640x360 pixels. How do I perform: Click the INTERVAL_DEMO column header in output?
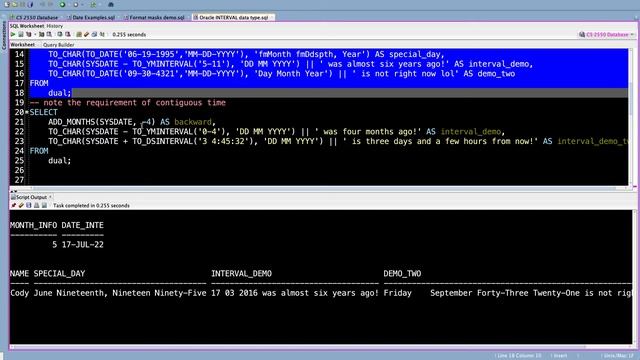pos(241,273)
